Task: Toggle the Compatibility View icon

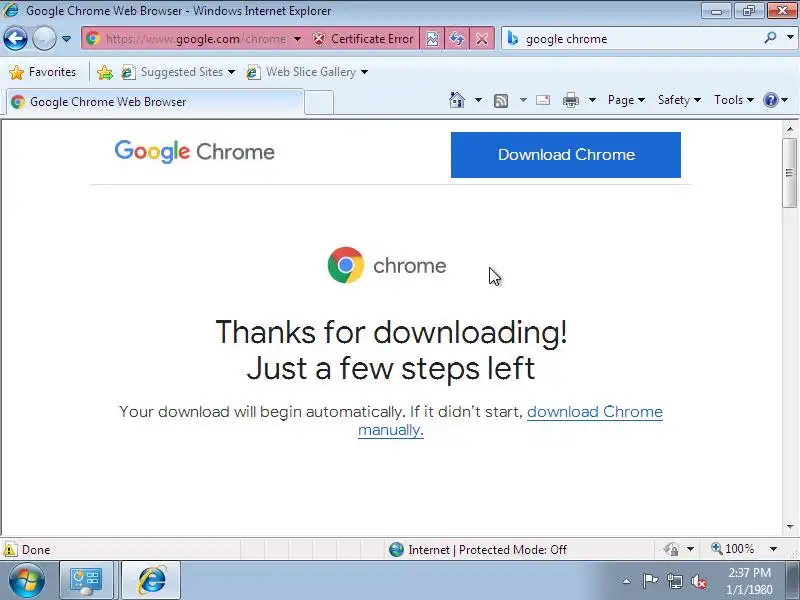Action: click(432, 39)
